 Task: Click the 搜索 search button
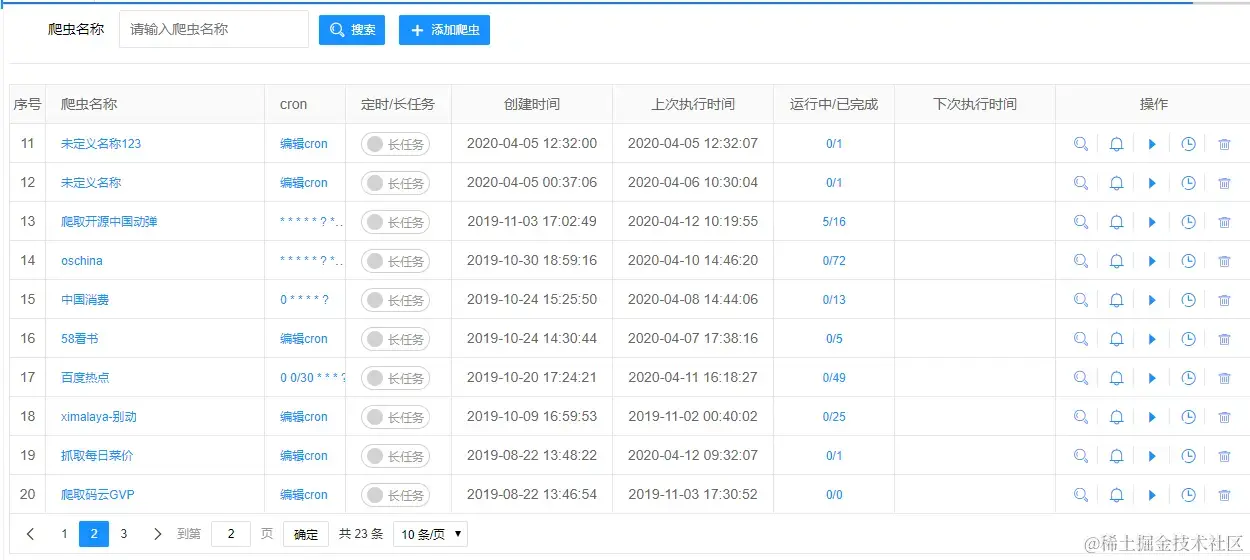click(x=352, y=30)
